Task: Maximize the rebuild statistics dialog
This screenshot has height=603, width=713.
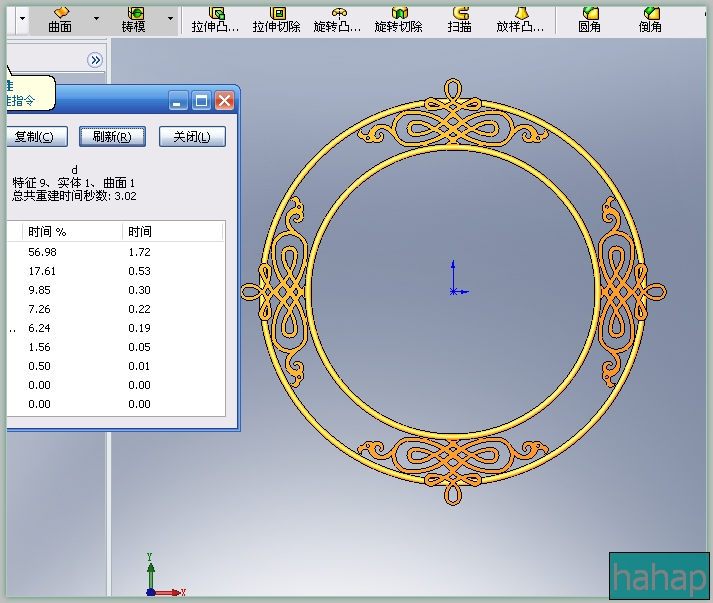Action: click(201, 100)
